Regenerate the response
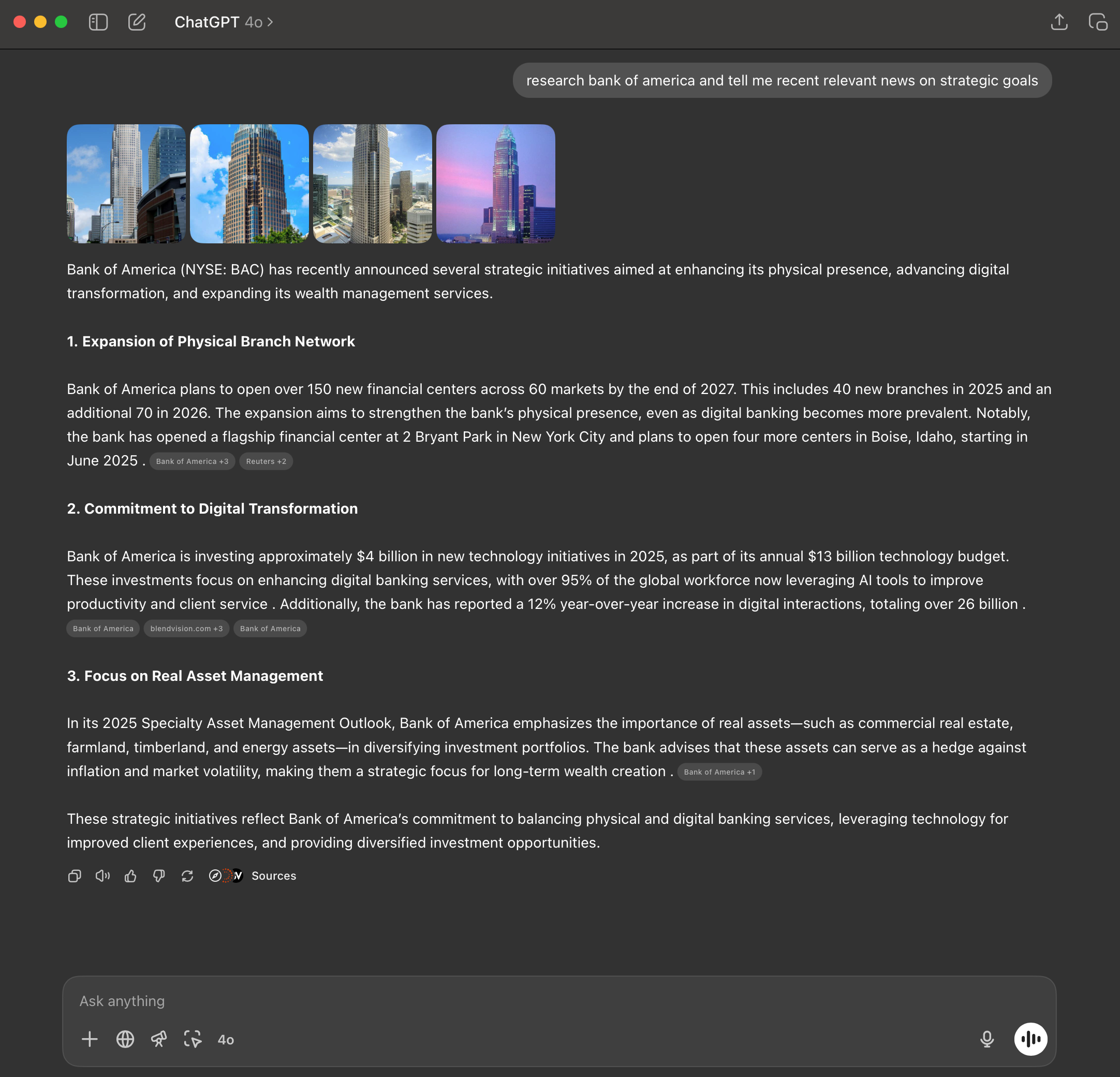 click(187, 876)
